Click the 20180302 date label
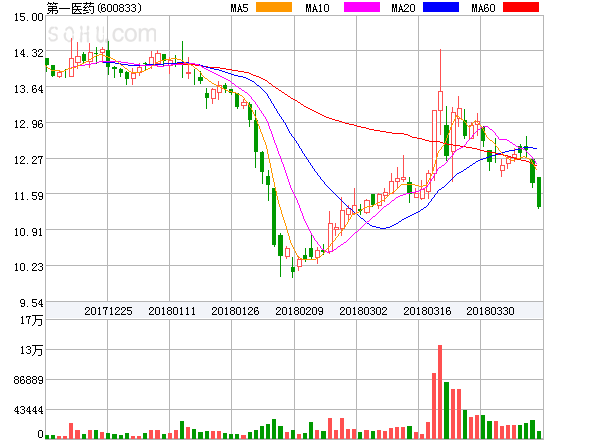 pyautogui.click(x=363, y=311)
